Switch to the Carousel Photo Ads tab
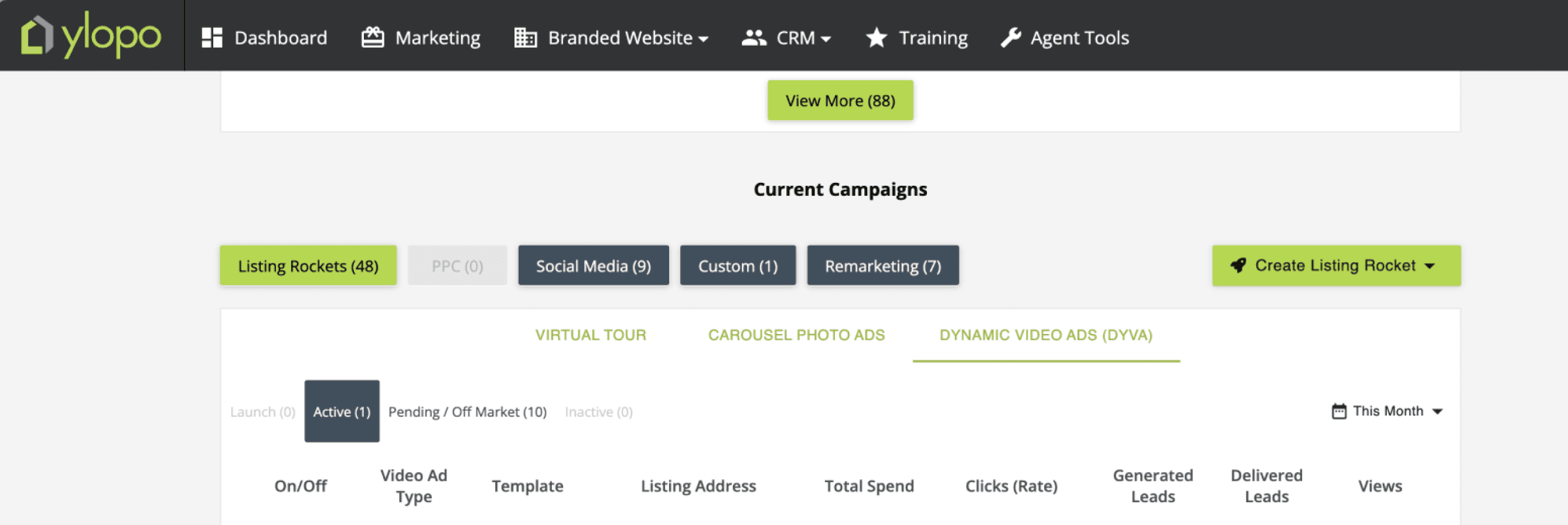Viewport: 1568px width, 525px height. pos(796,335)
